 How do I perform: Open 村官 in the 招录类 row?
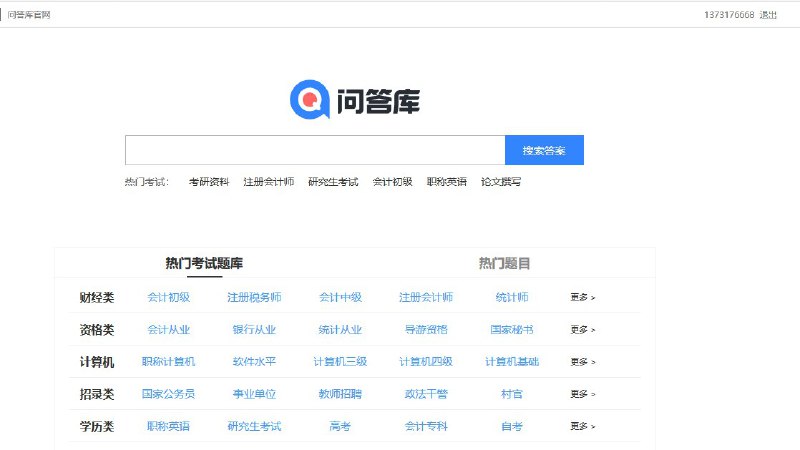tap(512, 394)
